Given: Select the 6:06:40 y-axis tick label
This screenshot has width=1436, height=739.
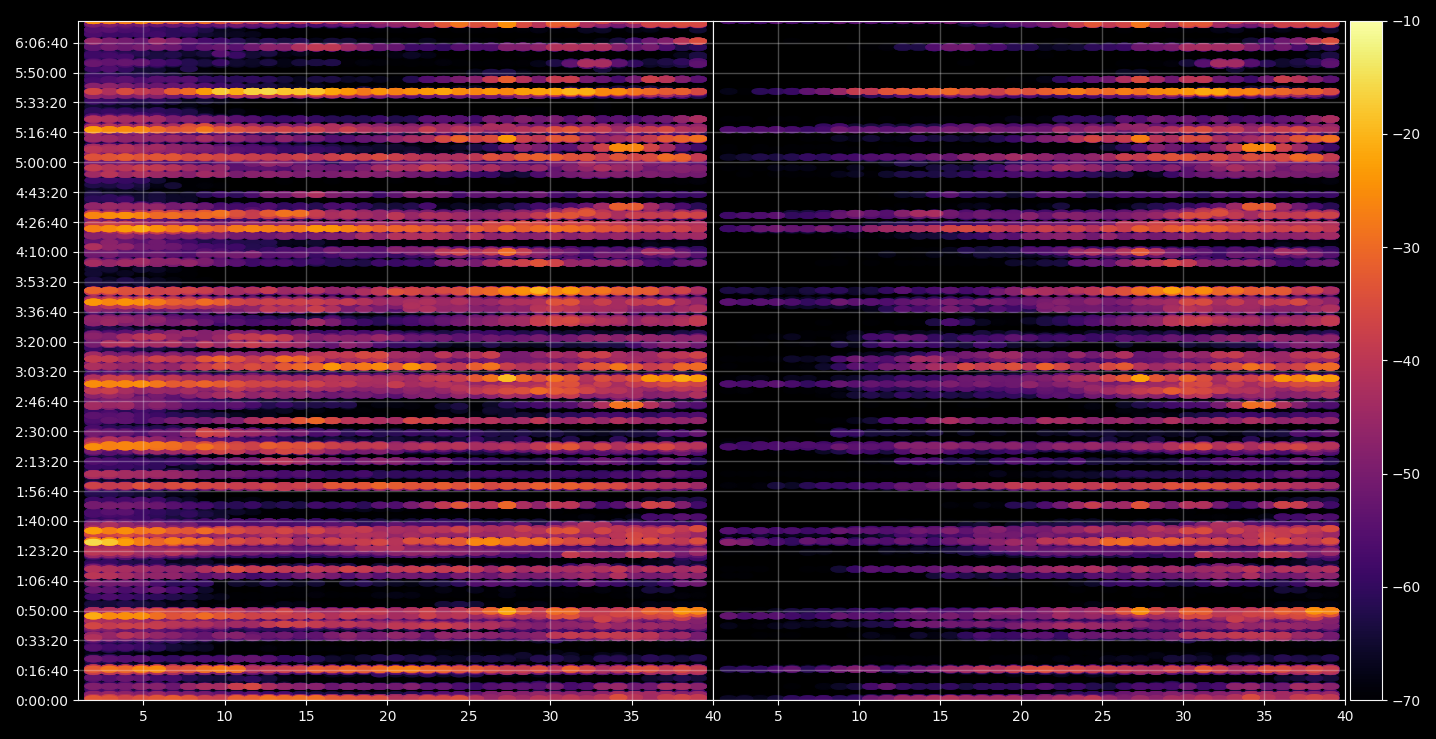Looking at the screenshot, I should pos(42,43).
